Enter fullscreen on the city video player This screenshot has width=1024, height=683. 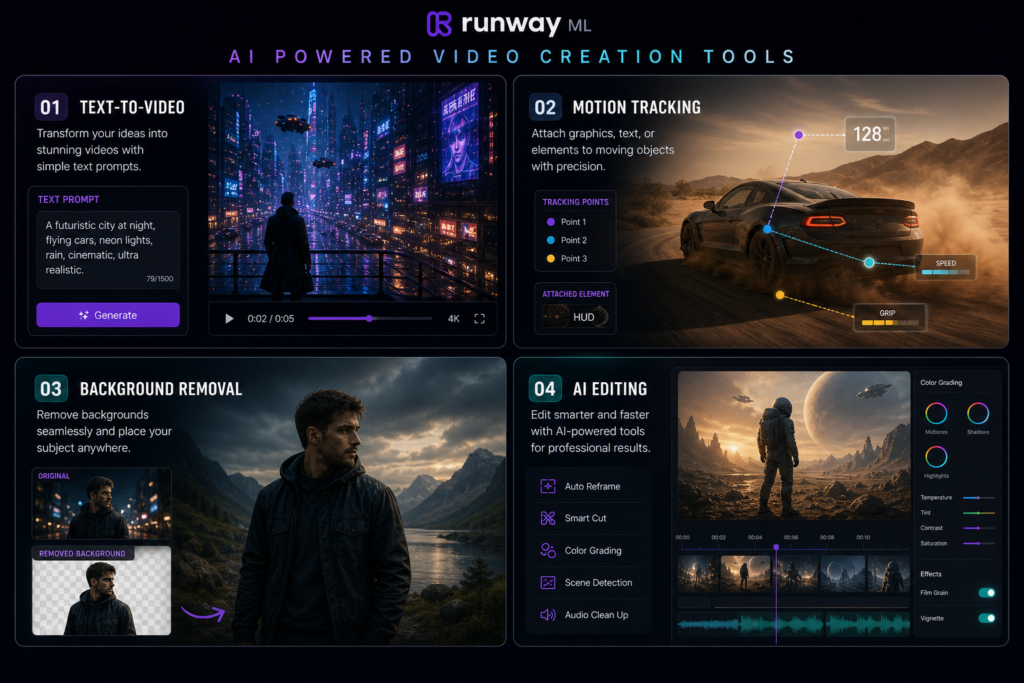(479, 319)
